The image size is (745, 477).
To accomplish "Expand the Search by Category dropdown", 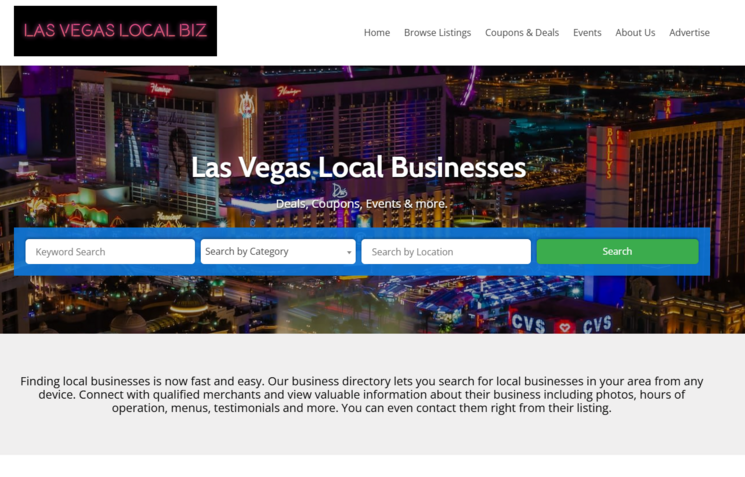I will point(278,251).
